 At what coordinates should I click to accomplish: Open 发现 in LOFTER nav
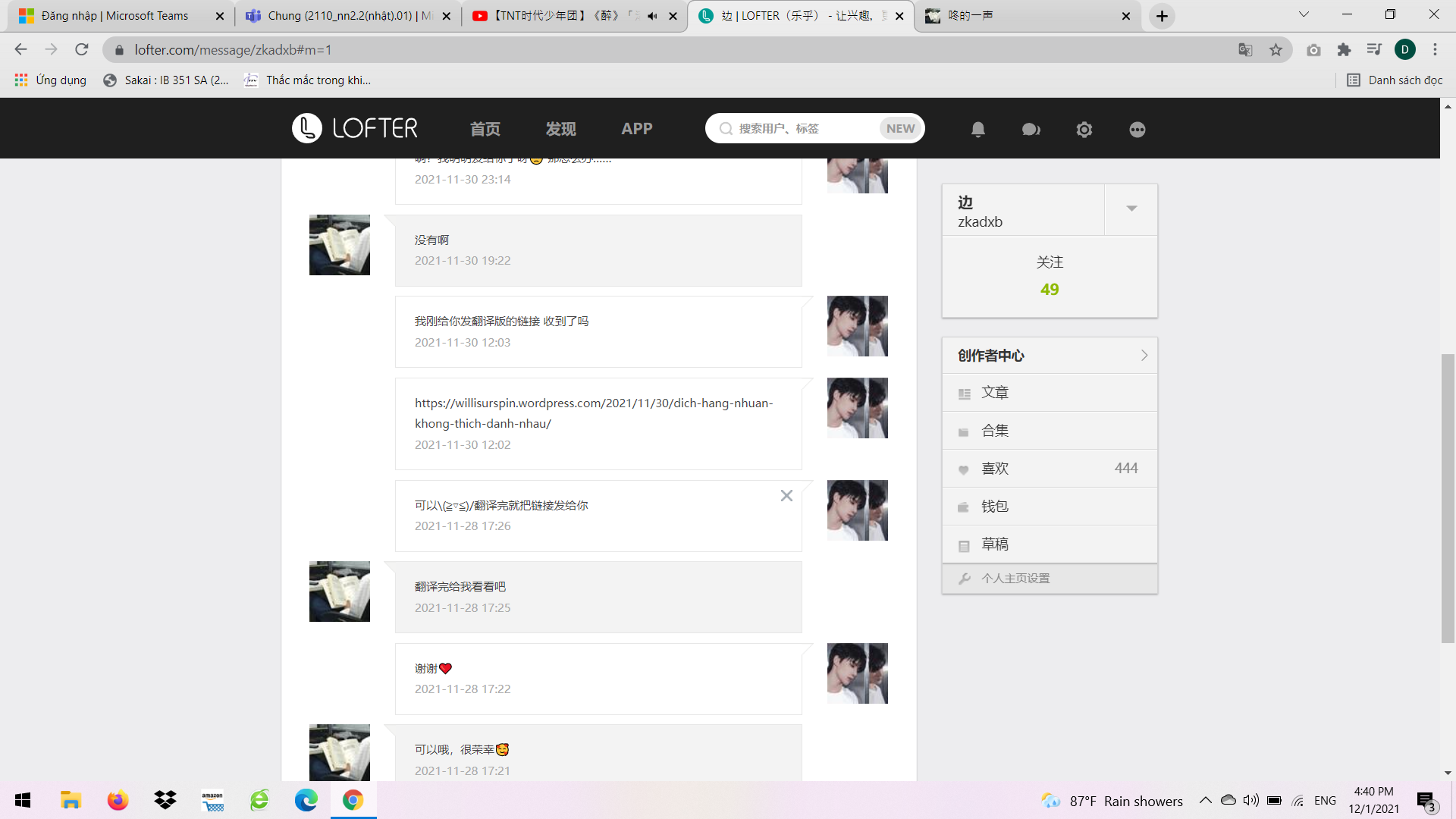click(x=561, y=129)
